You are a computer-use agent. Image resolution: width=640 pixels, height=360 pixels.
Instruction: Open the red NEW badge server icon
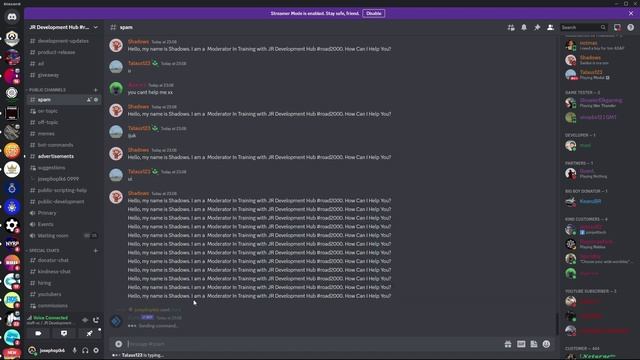point(12,353)
